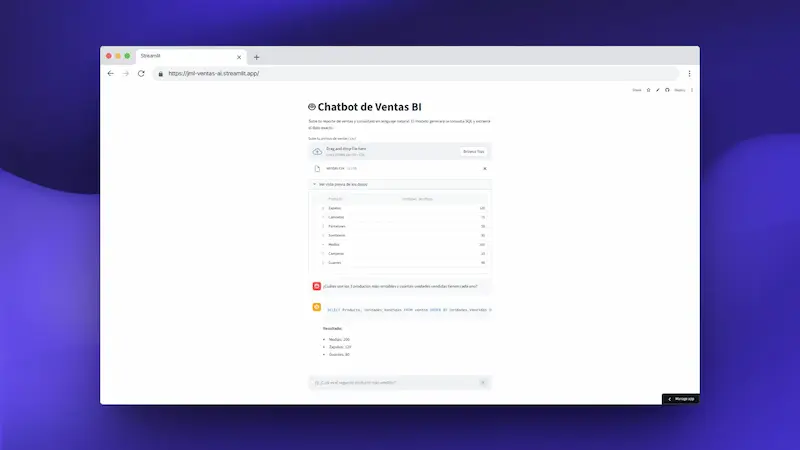Click the orange assistant avatar icon
800x450 pixels.
[x=317, y=307]
